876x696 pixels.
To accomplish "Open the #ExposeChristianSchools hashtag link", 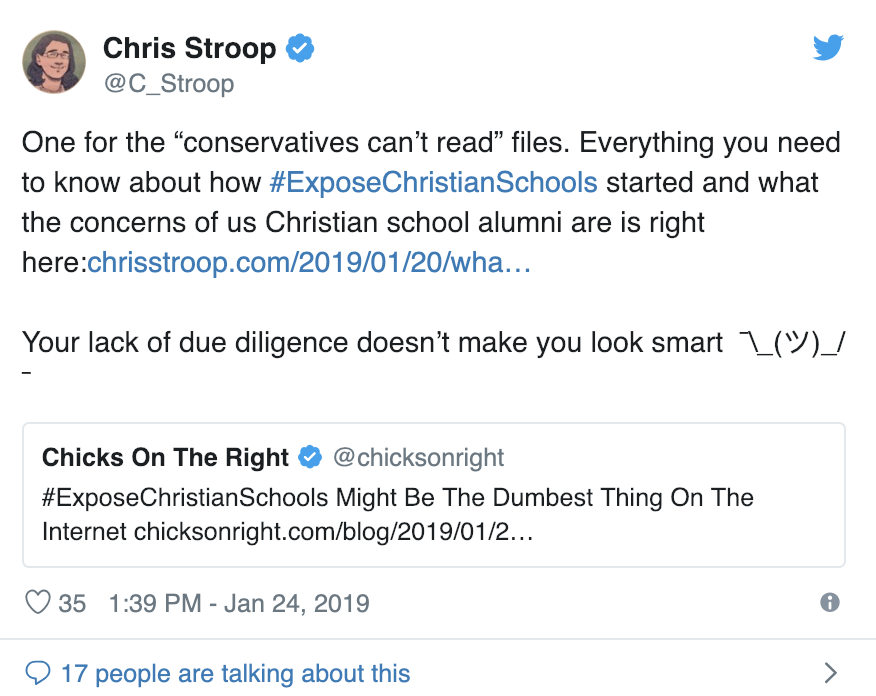I will coord(434,183).
